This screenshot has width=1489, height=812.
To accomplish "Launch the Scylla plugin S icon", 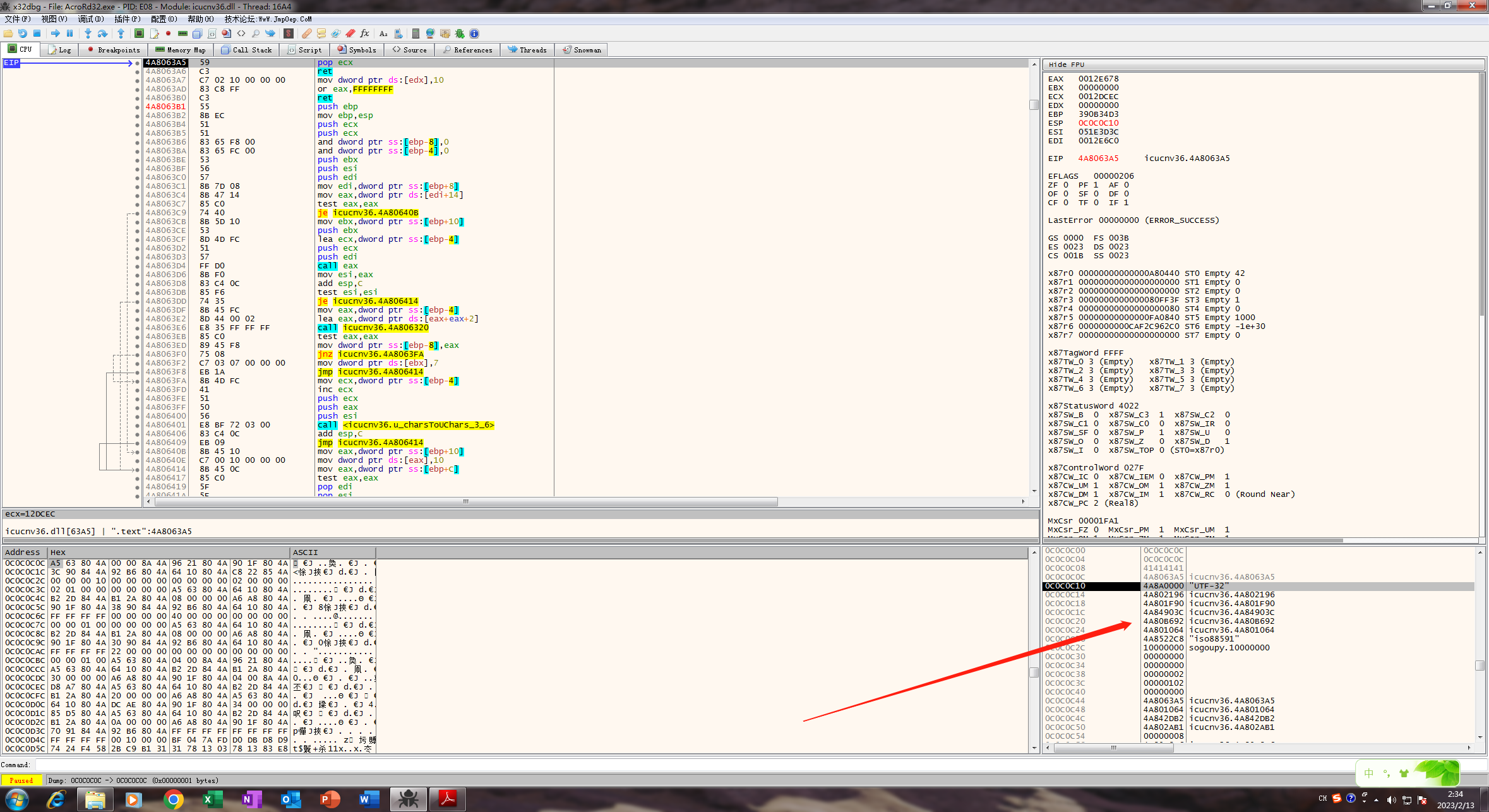I will click(289, 33).
